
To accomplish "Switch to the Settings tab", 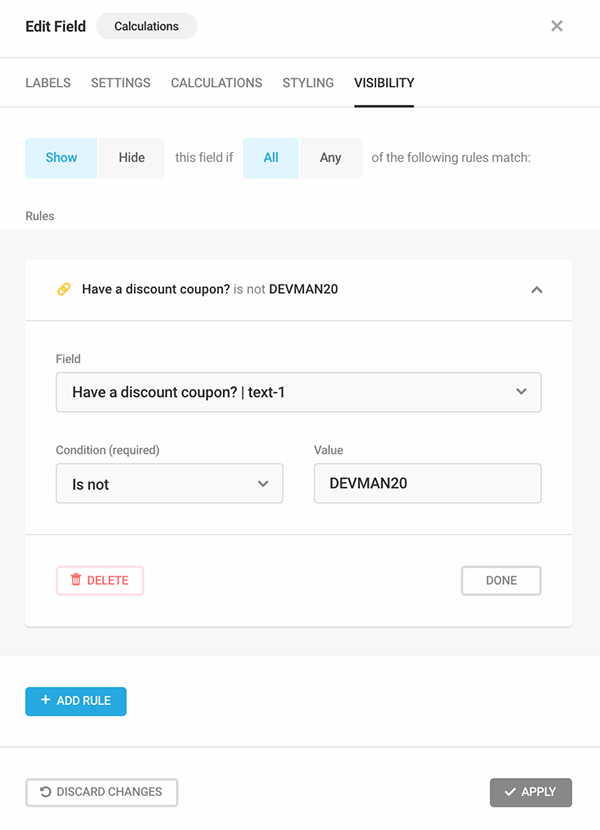I will click(121, 83).
